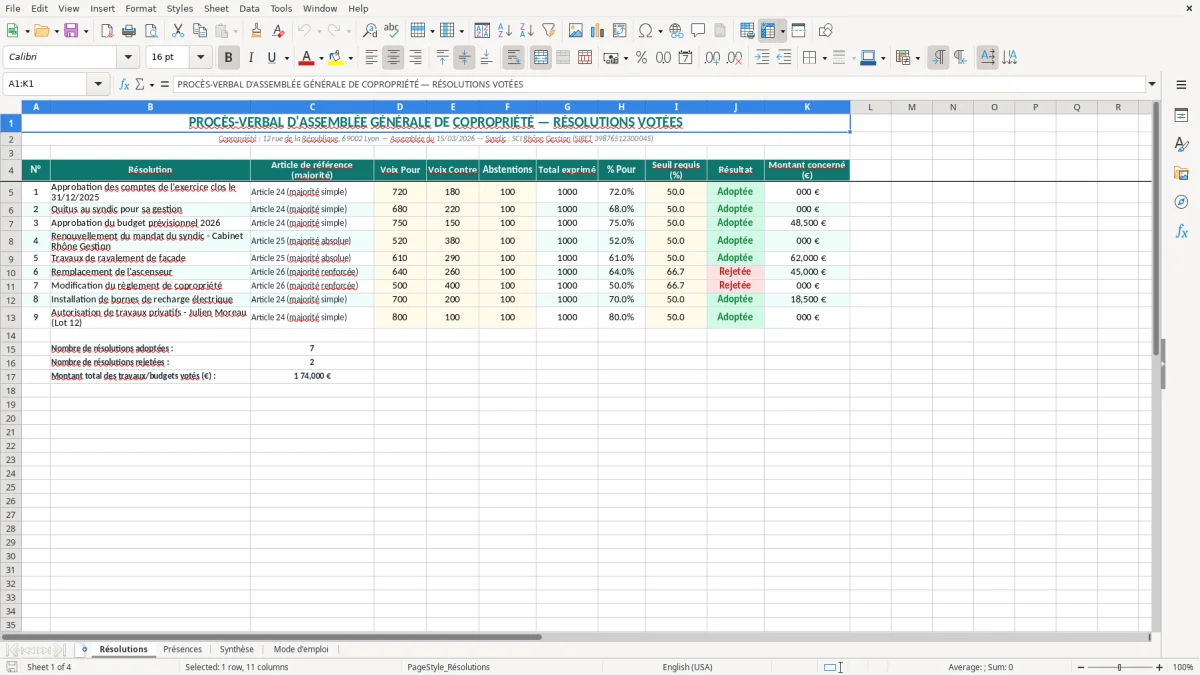
Task: Increase the cell indent
Action: [x=762, y=58]
